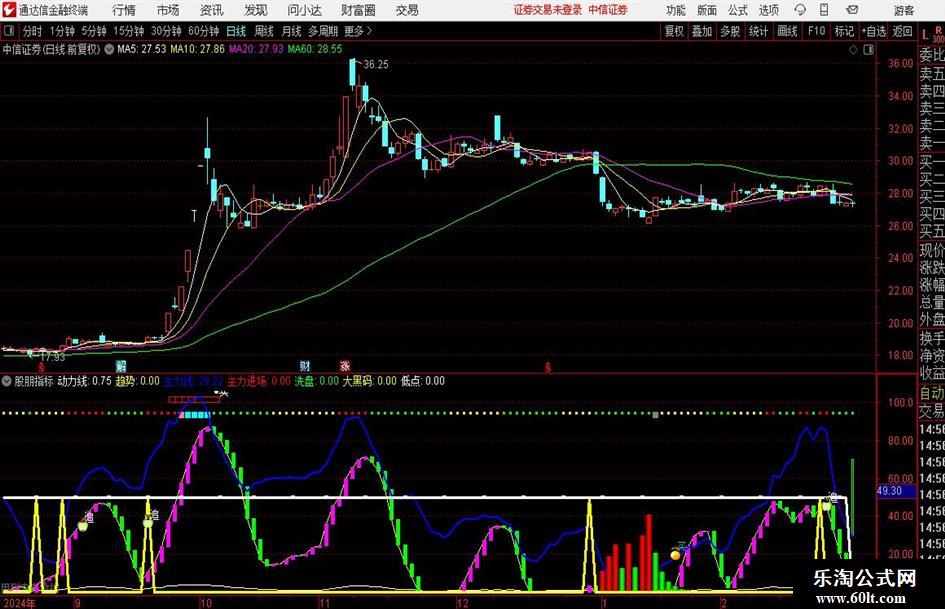Click the 17.93 low price label
This screenshot has height=609, width=945.
point(52,357)
